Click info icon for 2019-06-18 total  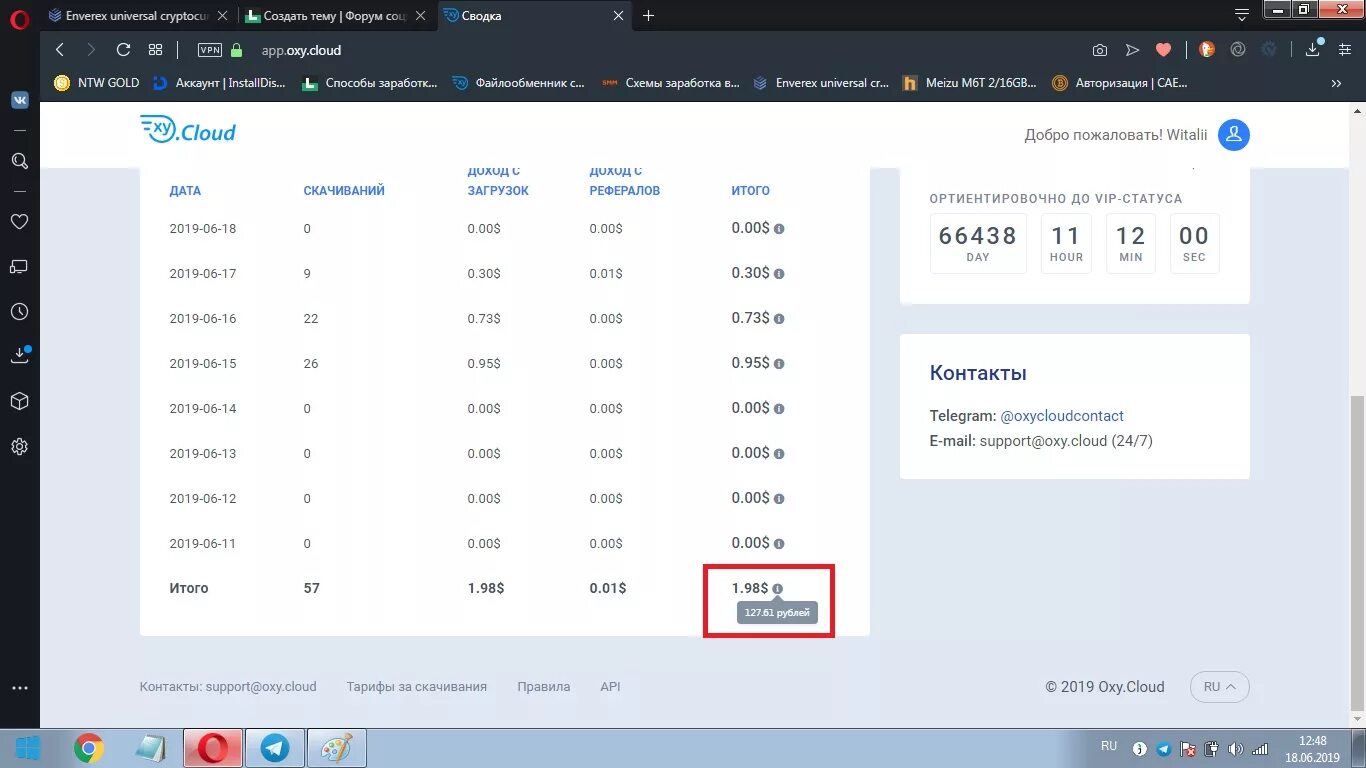[779, 229]
